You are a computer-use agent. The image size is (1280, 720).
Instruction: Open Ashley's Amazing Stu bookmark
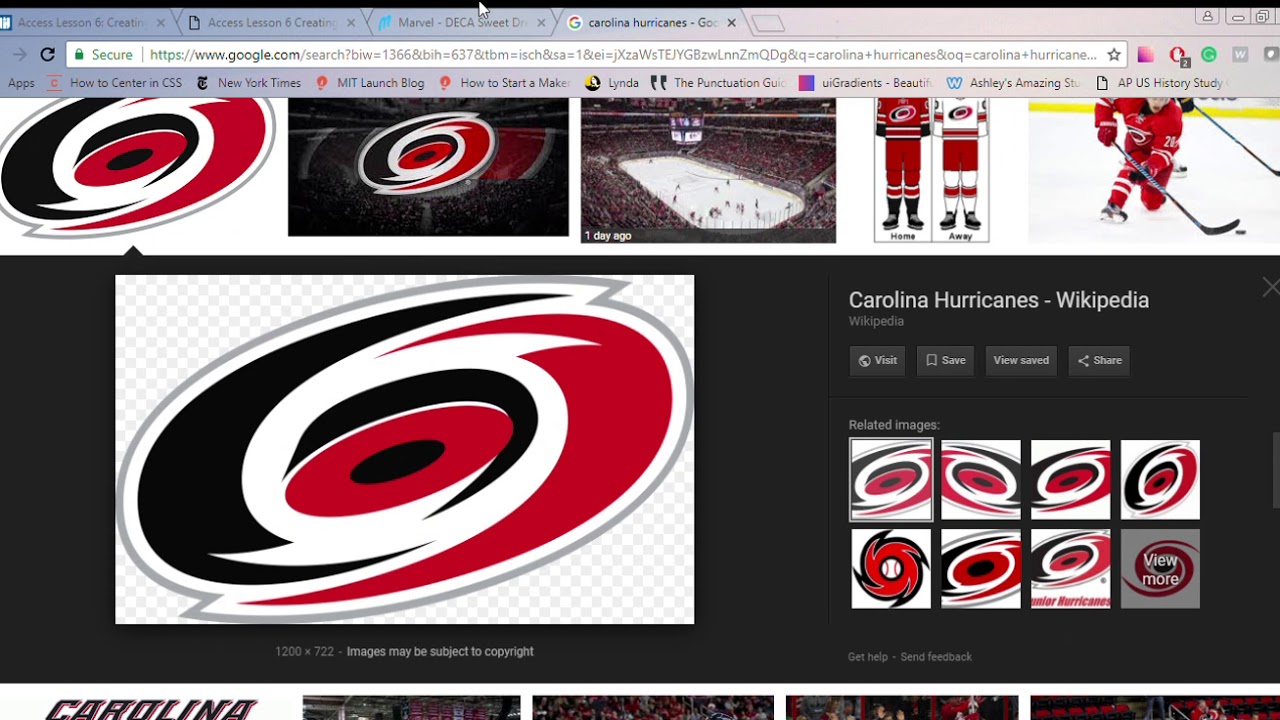coord(1014,83)
